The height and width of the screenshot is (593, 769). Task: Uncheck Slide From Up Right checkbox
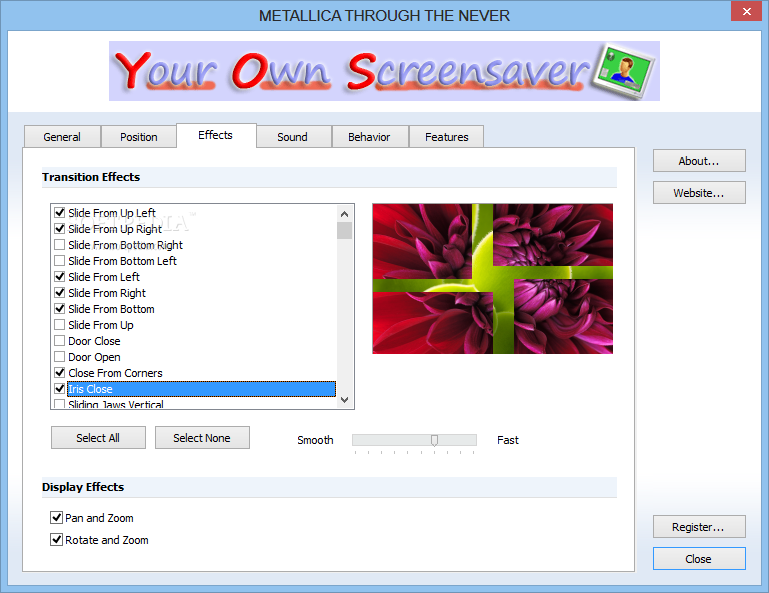click(60, 229)
